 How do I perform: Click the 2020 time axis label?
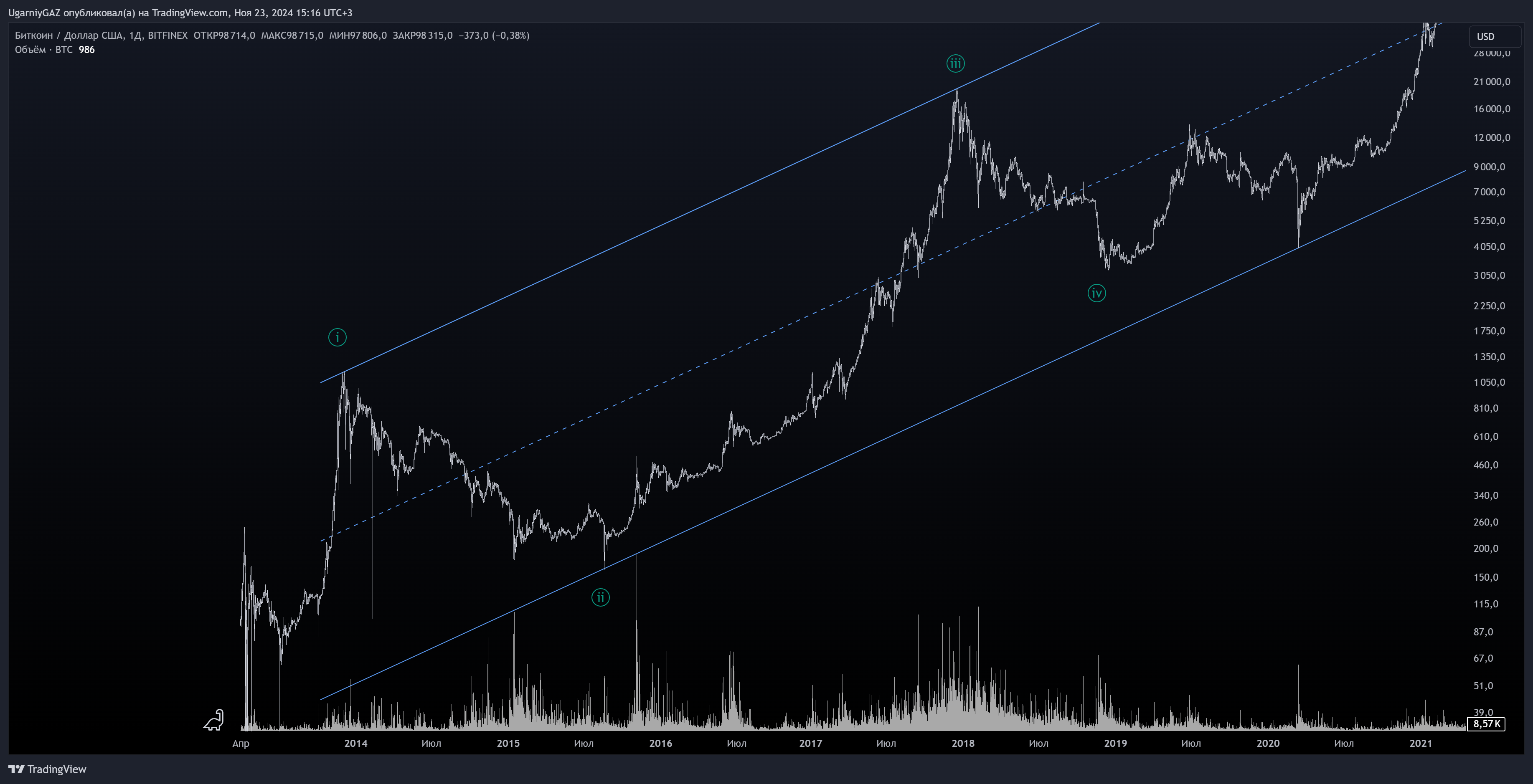coord(1268,743)
